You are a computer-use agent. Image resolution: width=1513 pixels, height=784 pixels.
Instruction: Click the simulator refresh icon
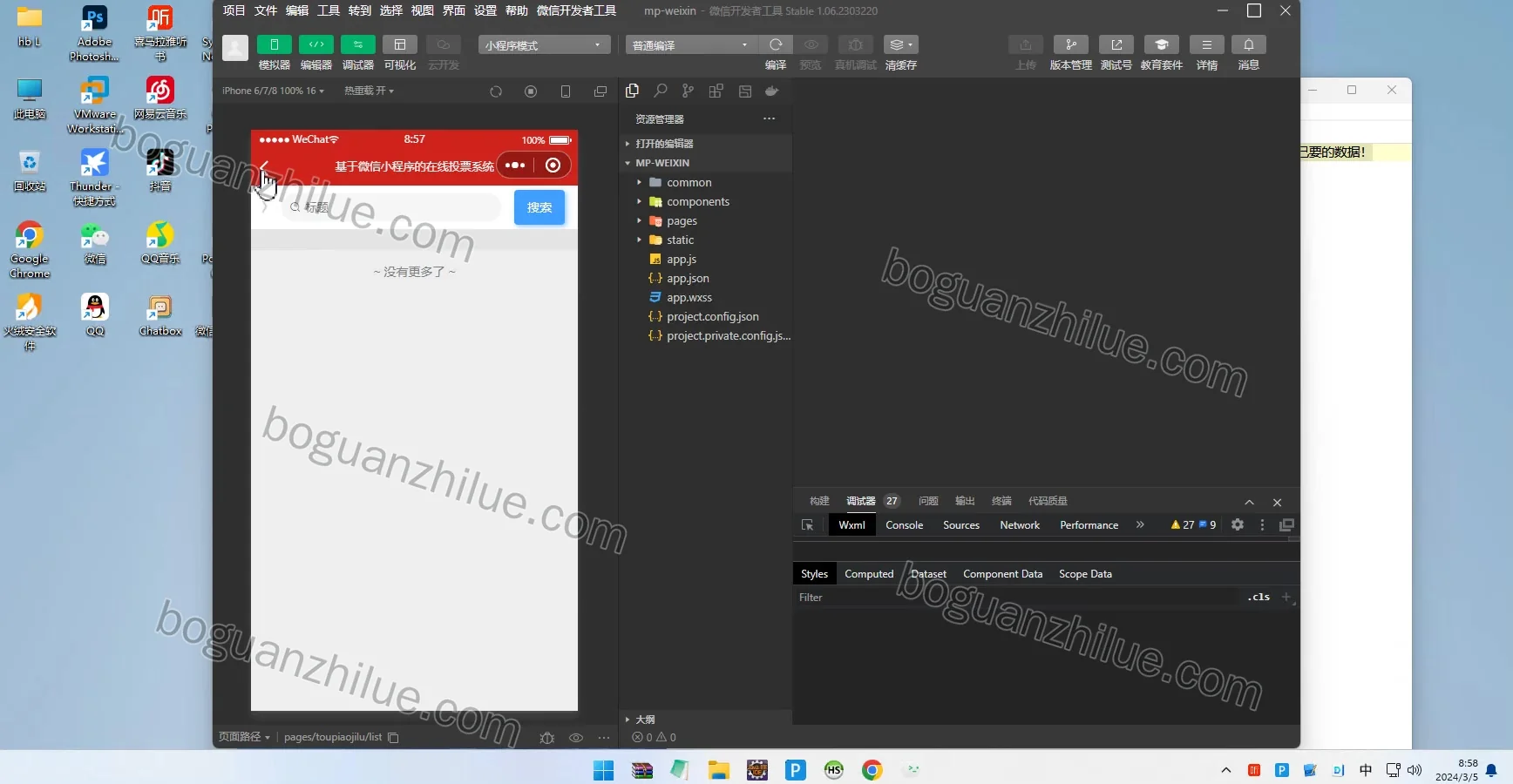tap(496, 91)
